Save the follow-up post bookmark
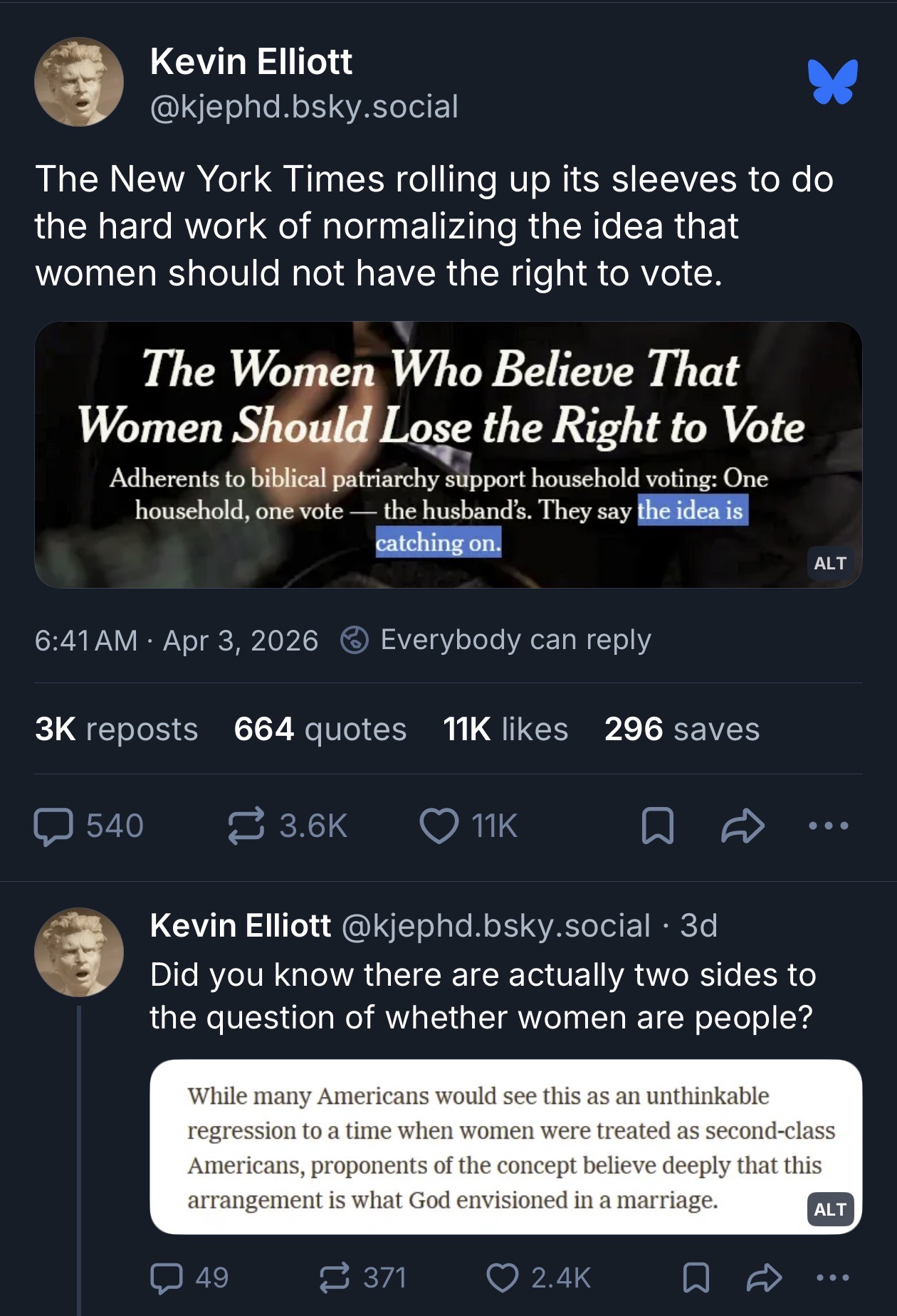 tap(696, 1278)
